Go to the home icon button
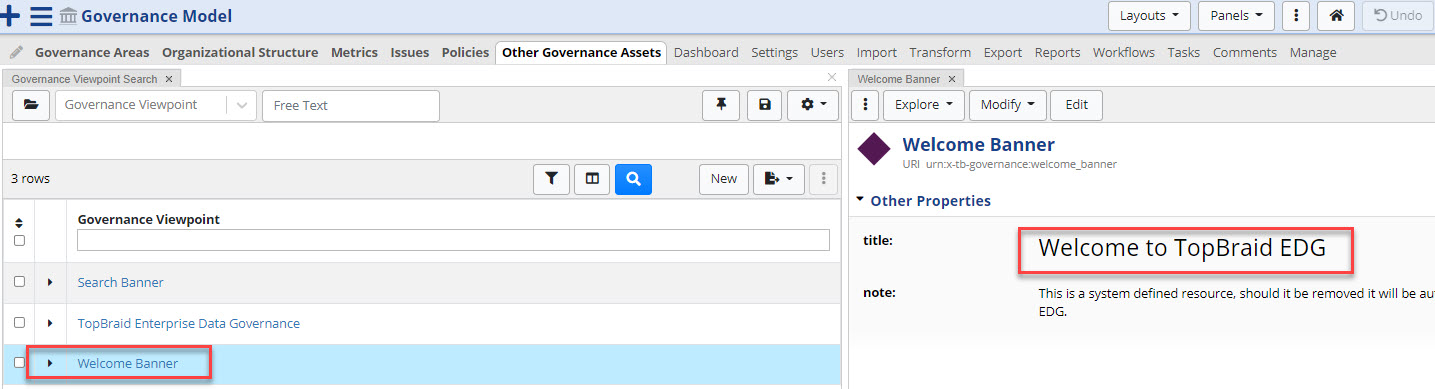1435x389 pixels. [1336, 16]
